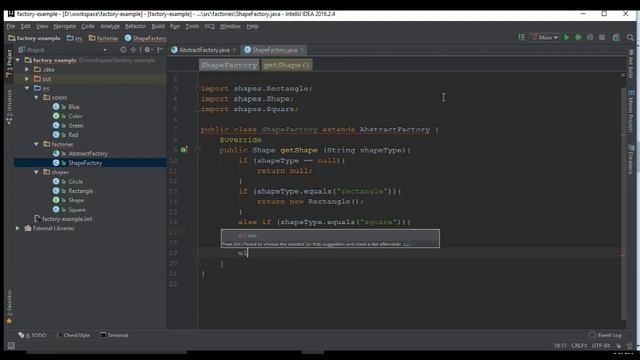
Task: Open the Favorites tool window stripe
Action: coord(9,307)
